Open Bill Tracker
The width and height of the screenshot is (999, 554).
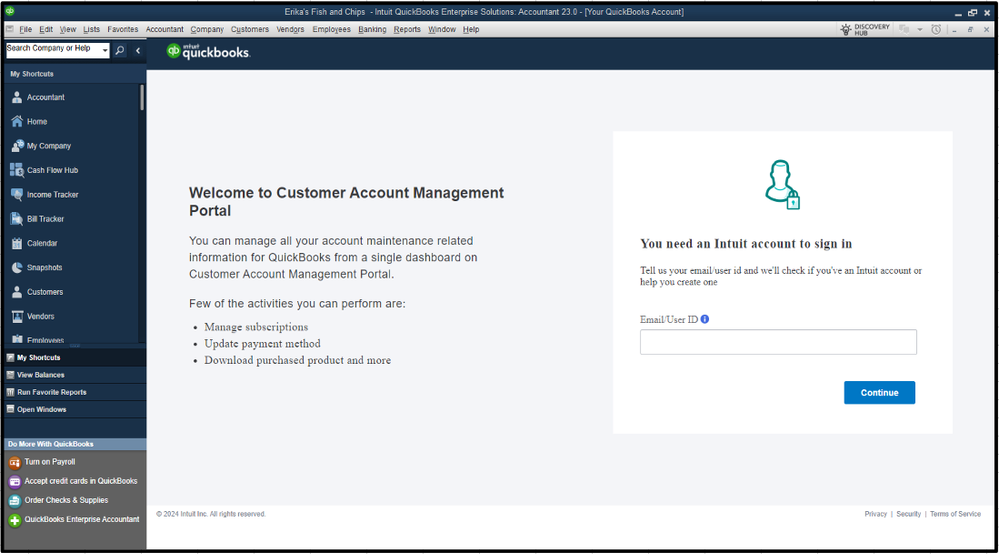click(38, 219)
